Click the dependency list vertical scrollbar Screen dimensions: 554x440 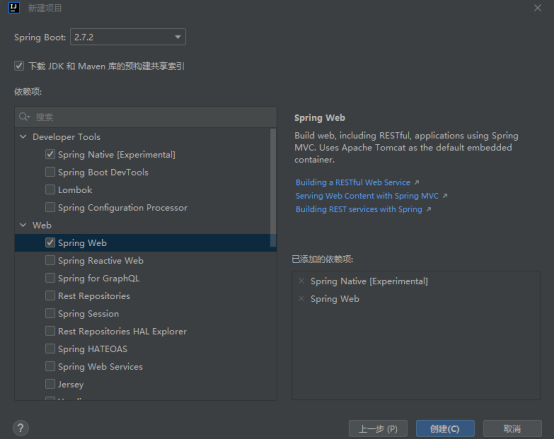click(x=273, y=187)
